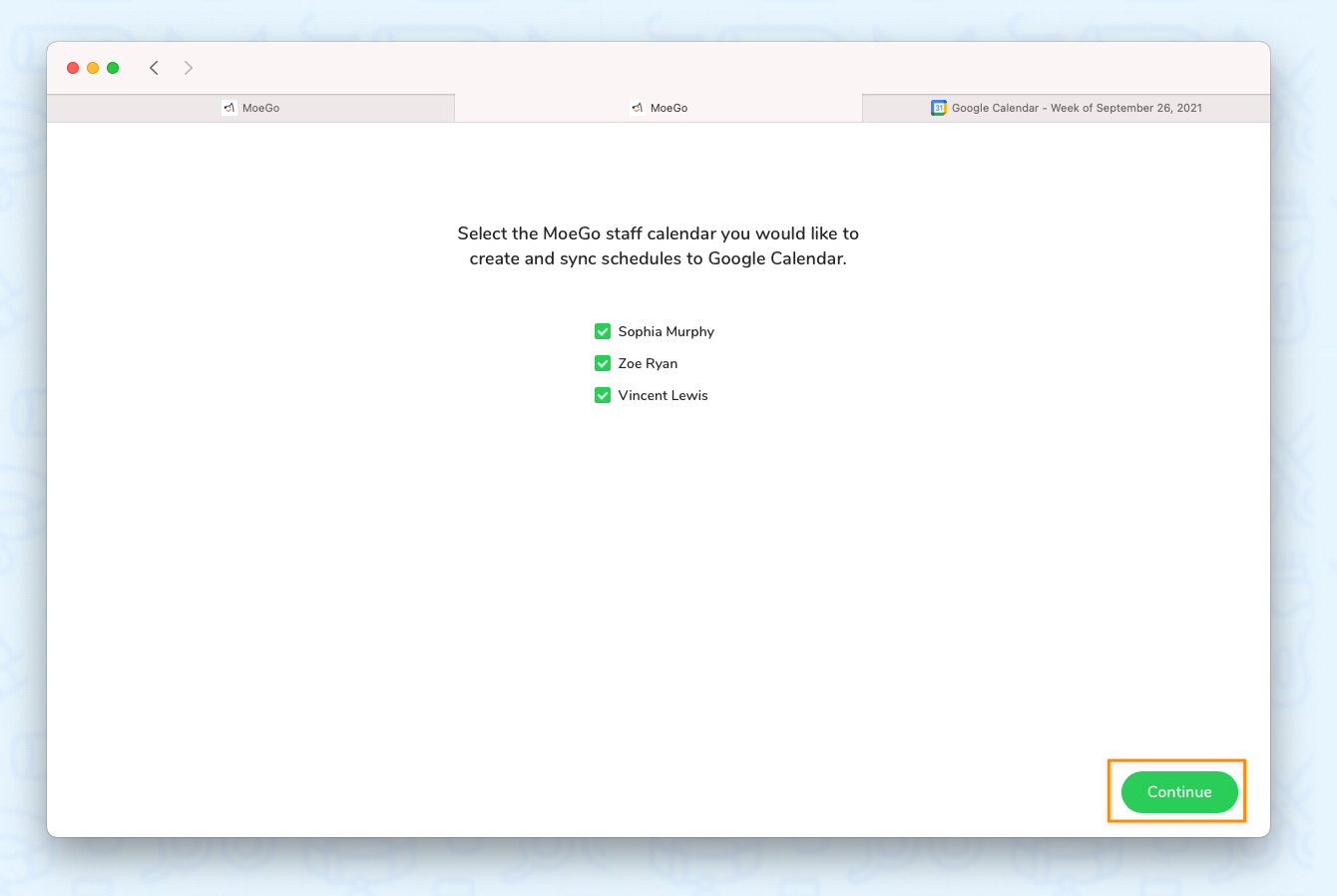This screenshot has height=896, width=1337.
Task: Click the first MoeGo tab logo icon
Action: [x=229, y=108]
